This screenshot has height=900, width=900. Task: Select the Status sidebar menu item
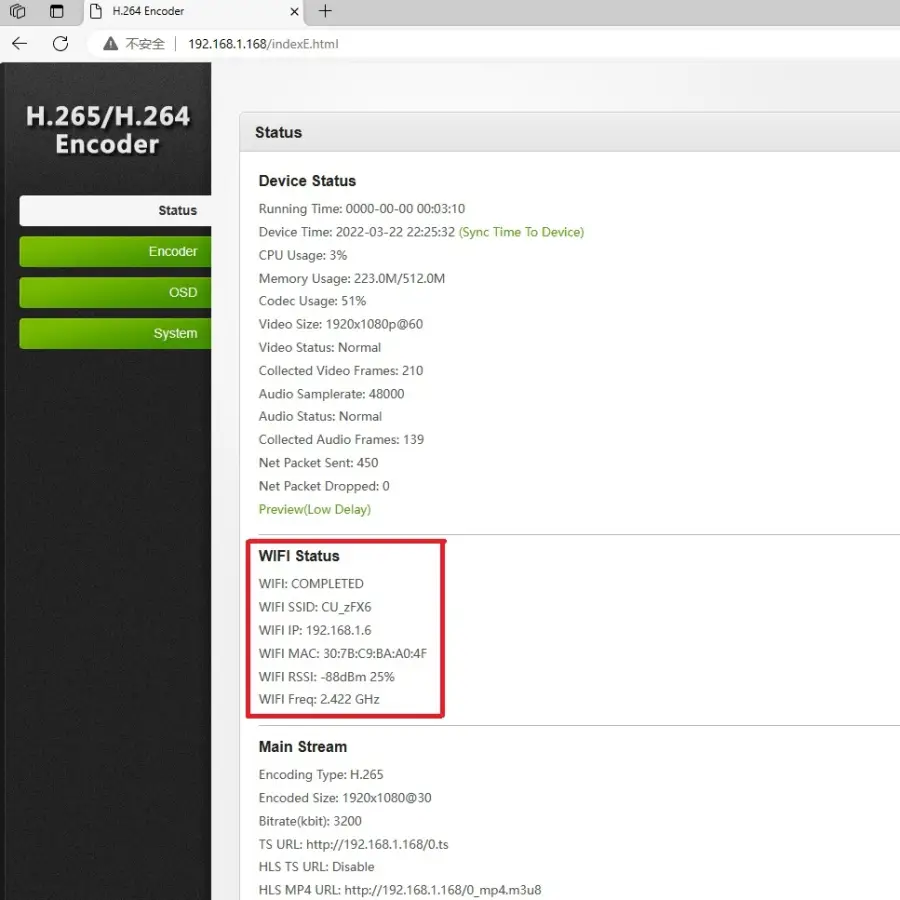115,210
